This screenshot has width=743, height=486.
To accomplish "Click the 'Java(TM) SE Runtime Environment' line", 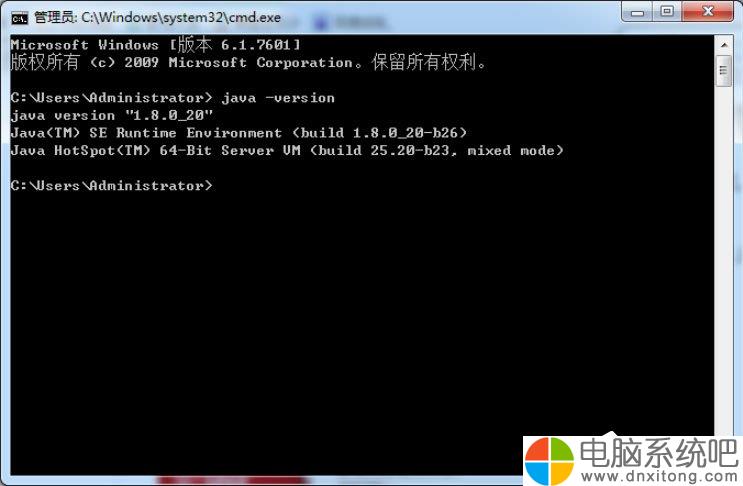I will pyautogui.click(x=238, y=133).
